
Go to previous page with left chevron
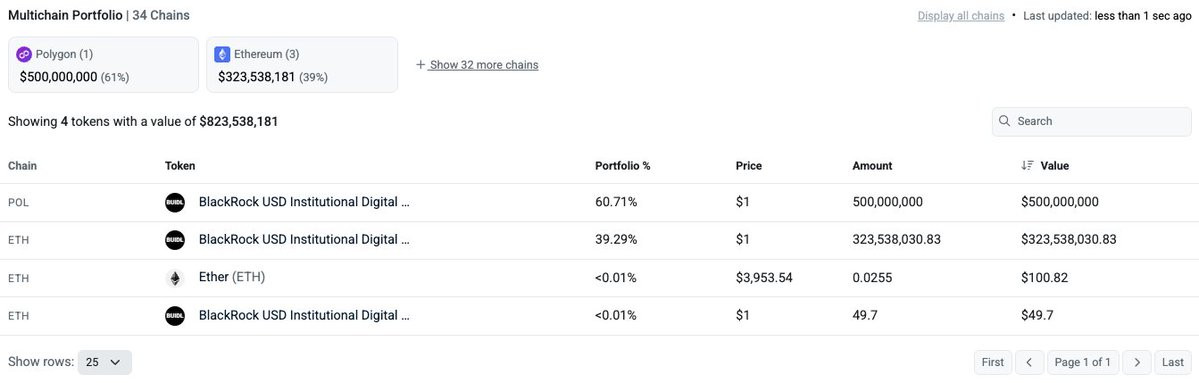pos(1029,362)
